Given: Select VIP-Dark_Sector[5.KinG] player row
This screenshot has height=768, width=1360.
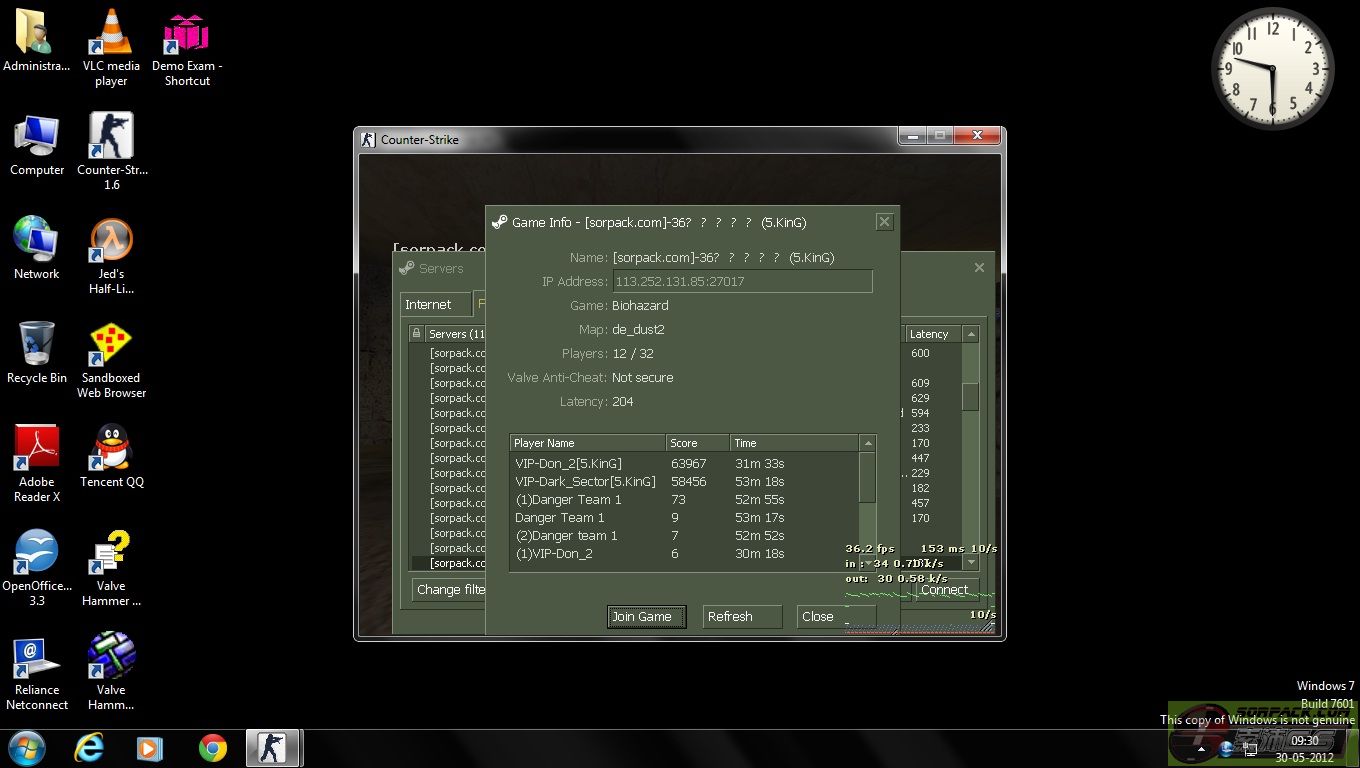Looking at the screenshot, I should pyautogui.click(x=586, y=482).
